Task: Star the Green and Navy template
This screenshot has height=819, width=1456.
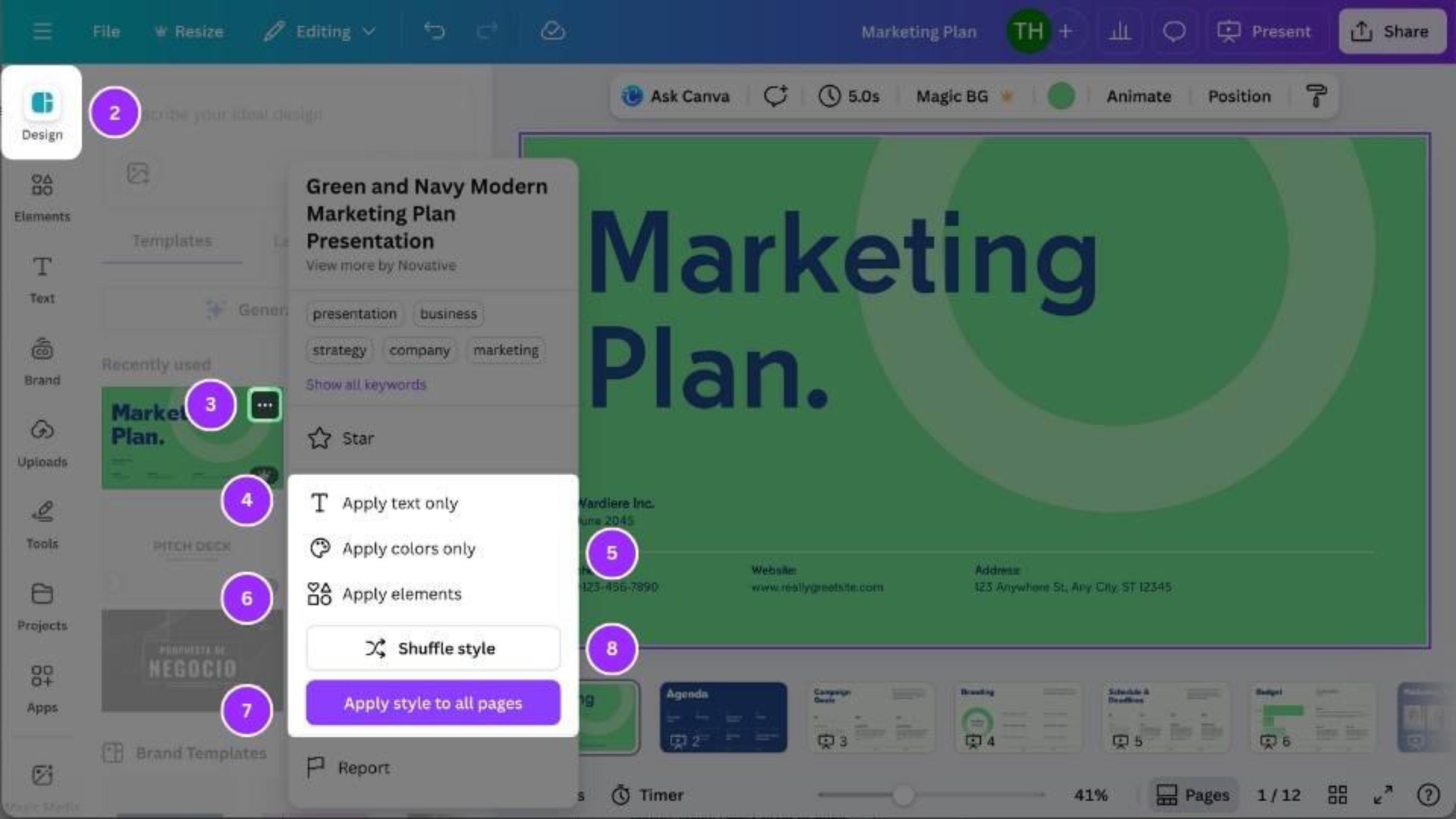Action: (341, 438)
